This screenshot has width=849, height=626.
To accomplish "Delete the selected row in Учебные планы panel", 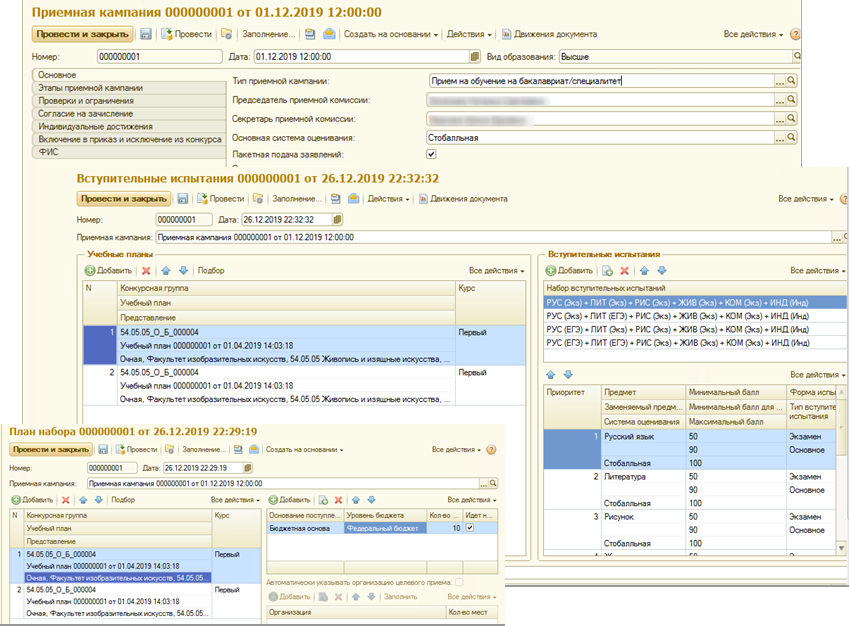I will (146, 271).
